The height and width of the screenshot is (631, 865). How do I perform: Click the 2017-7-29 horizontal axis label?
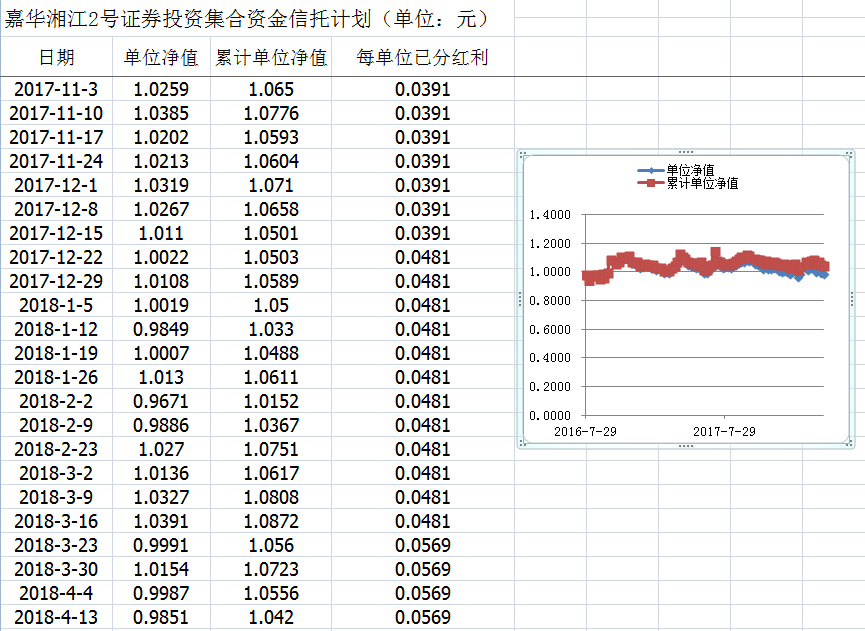[x=724, y=429]
